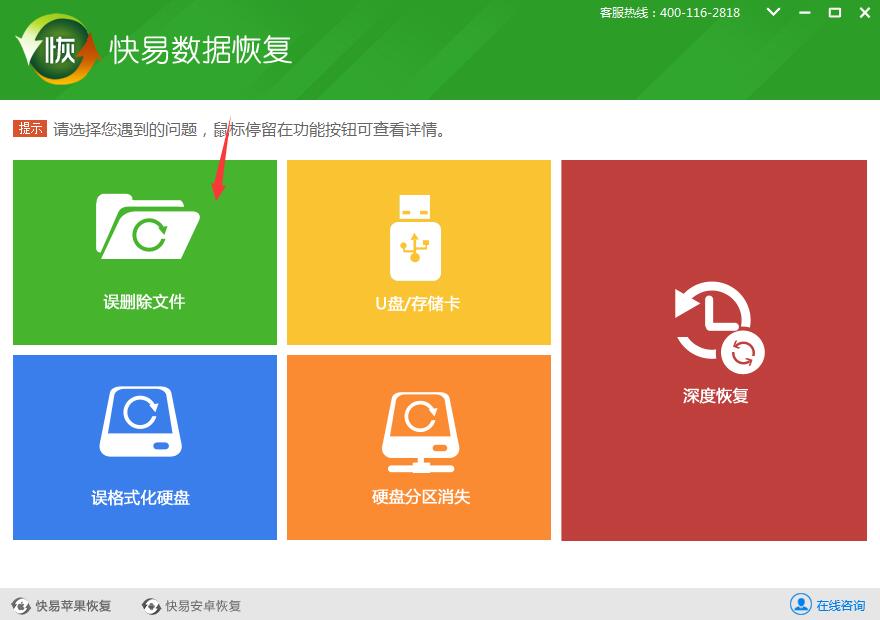Select the 硬盘分区消失 label
Viewport: 880px width, 620px height.
(x=420, y=497)
